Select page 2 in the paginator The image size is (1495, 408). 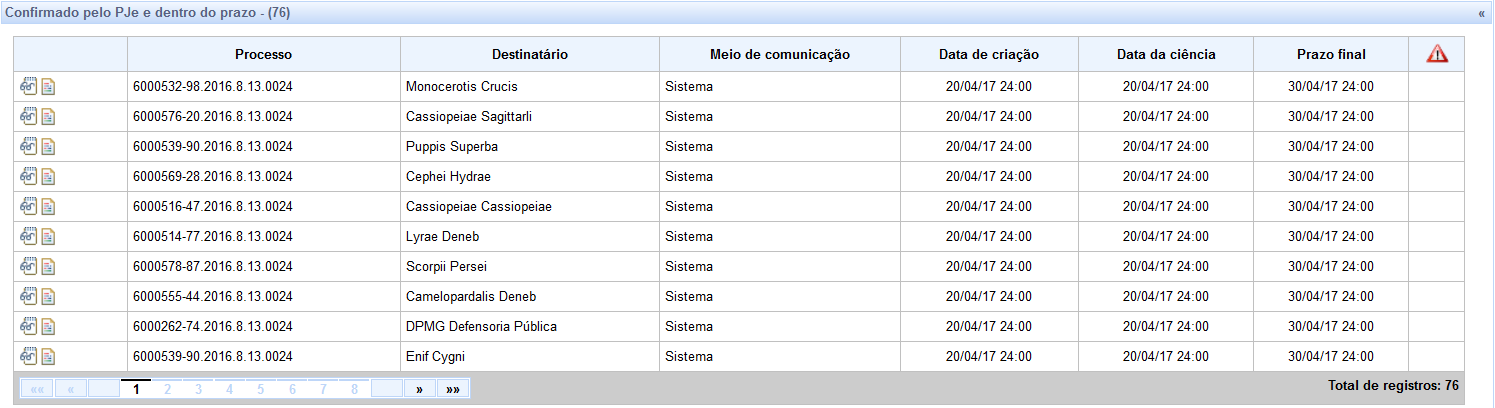[x=167, y=389]
